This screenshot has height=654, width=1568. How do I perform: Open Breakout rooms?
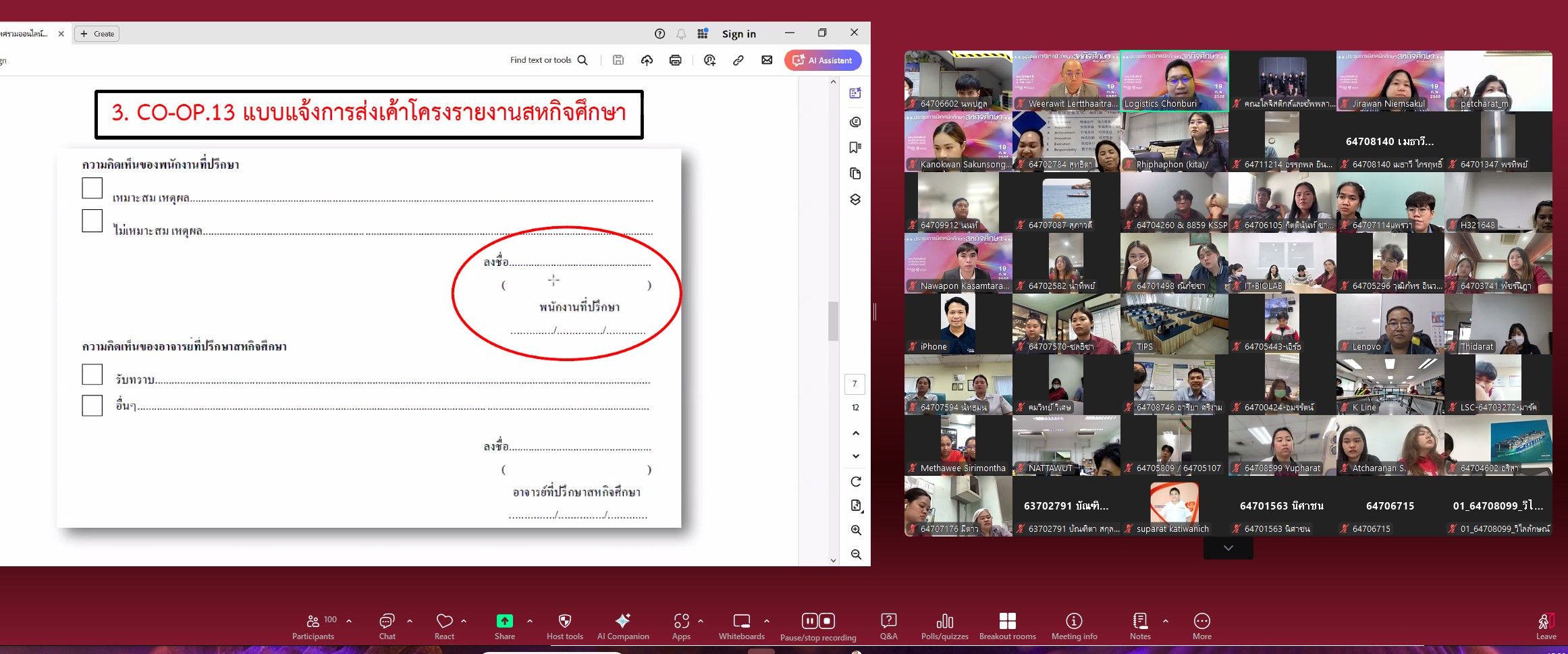pyautogui.click(x=1008, y=626)
